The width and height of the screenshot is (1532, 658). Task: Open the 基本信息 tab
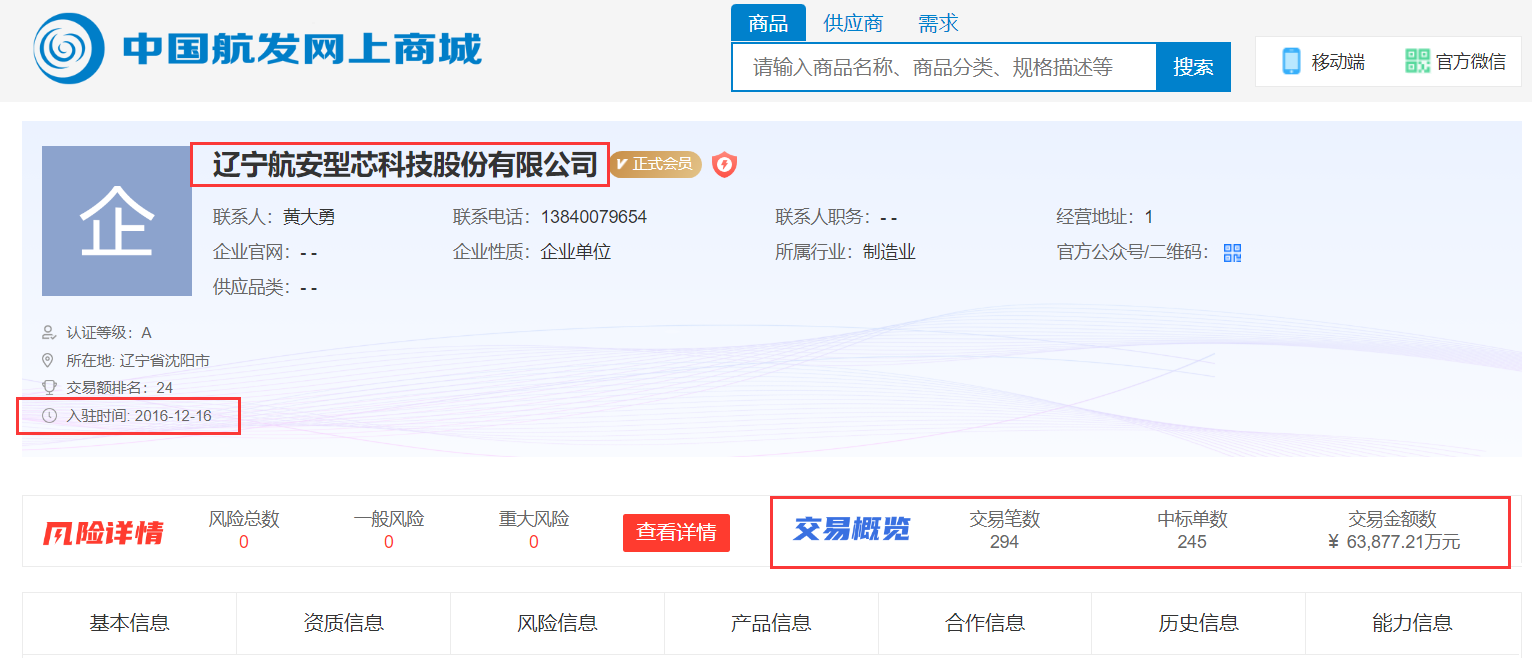130,623
